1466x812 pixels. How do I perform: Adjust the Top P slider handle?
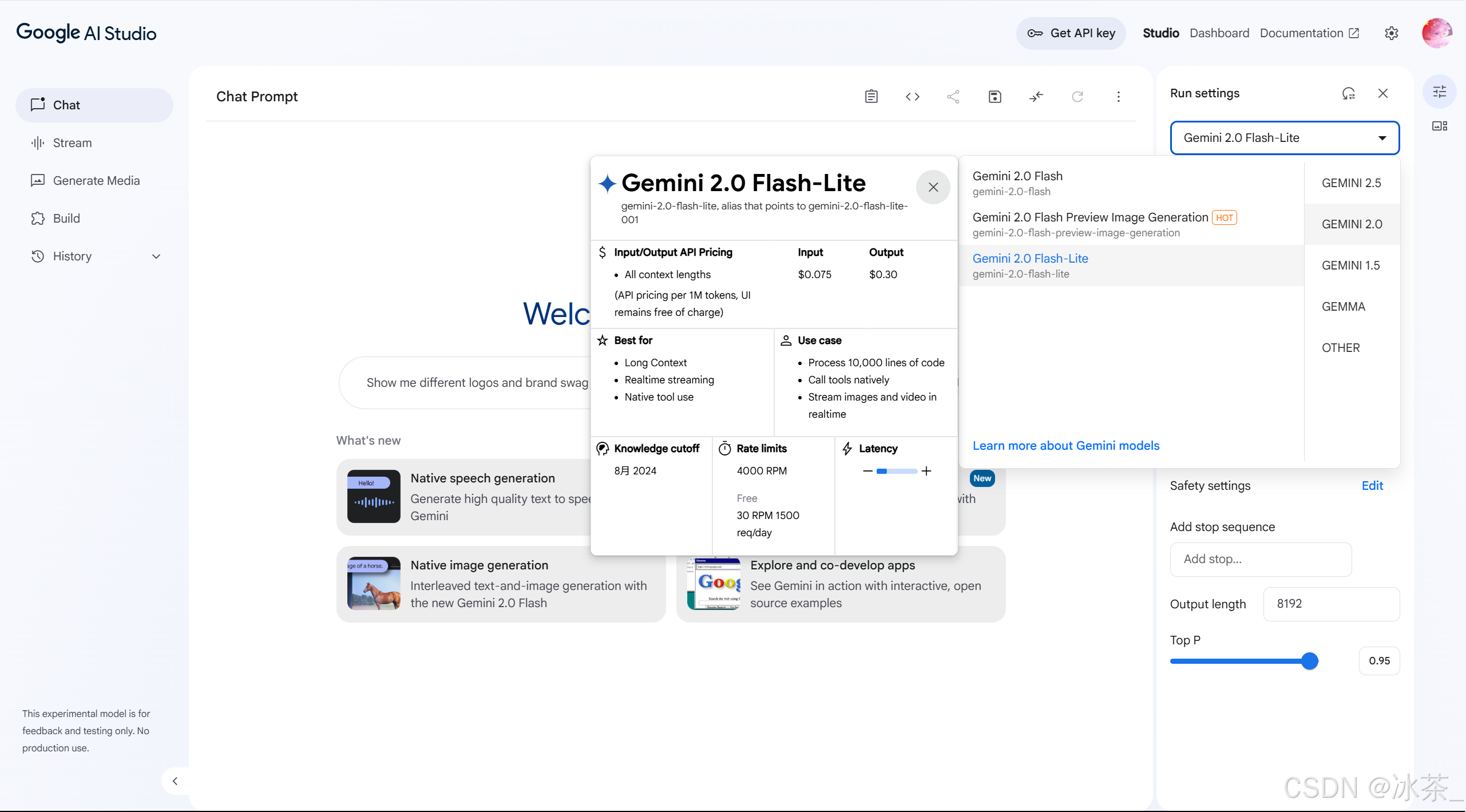(x=1310, y=662)
